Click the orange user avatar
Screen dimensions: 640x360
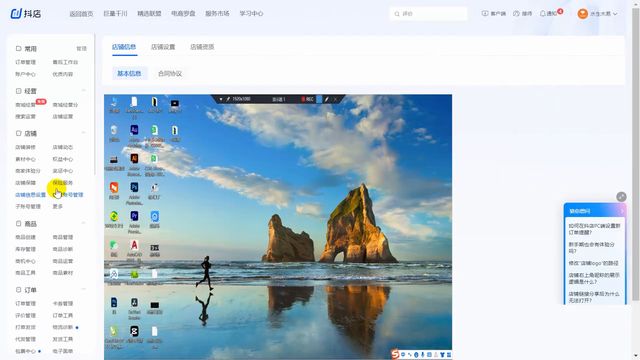(582, 13)
